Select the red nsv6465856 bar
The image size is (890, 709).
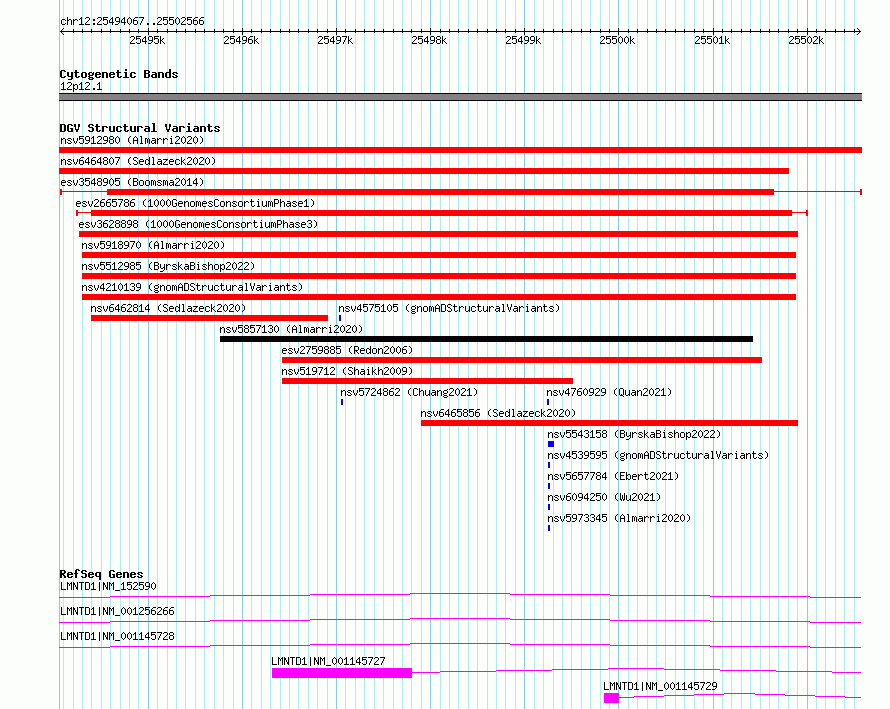609,423
